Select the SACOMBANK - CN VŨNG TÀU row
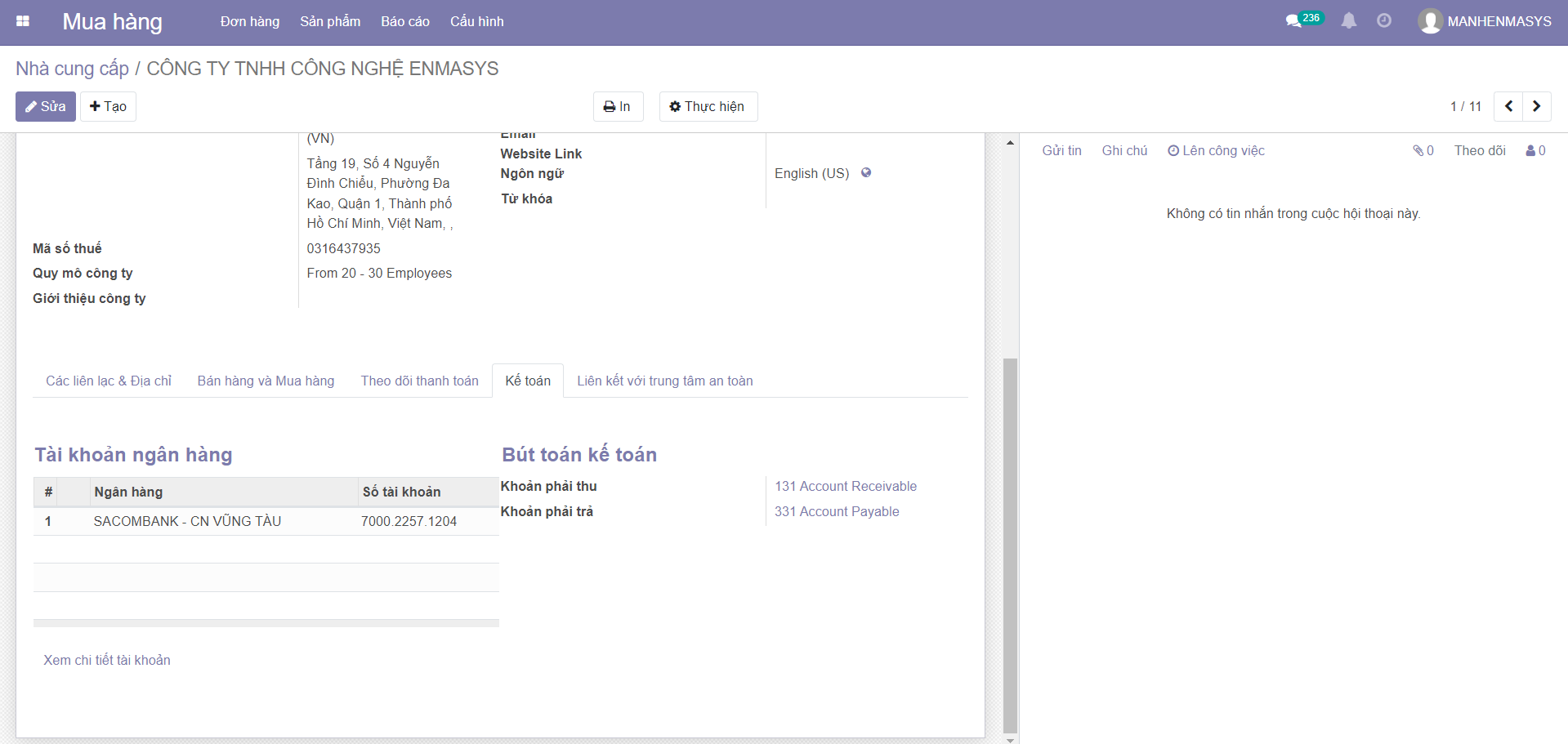 pyautogui.click(x=187, y=522)
